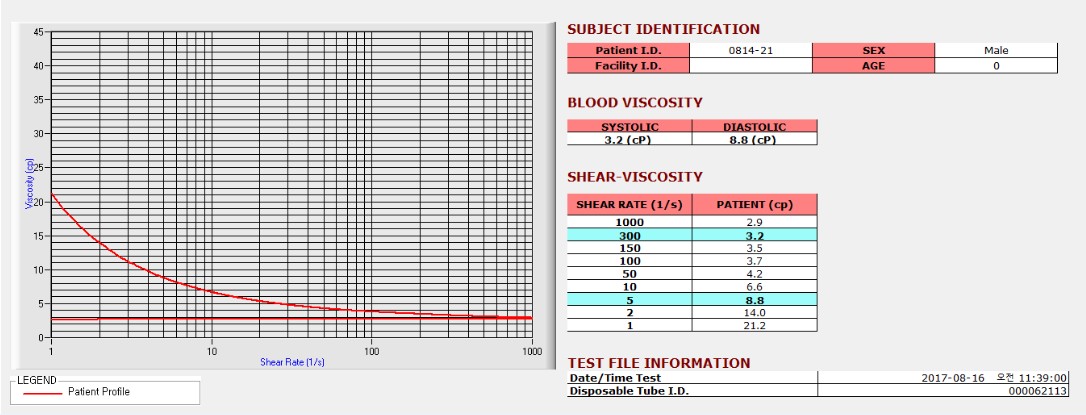Click the Viscosity (cp) axis label

point(29,184)
